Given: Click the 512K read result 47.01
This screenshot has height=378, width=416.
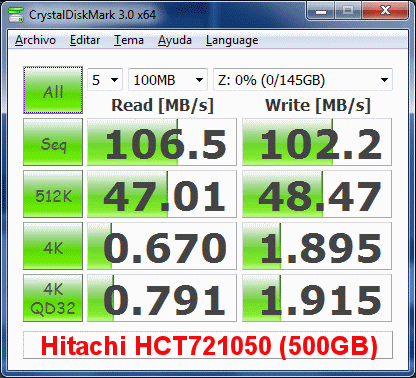Looking at the screenshot, I should [162, 194].
